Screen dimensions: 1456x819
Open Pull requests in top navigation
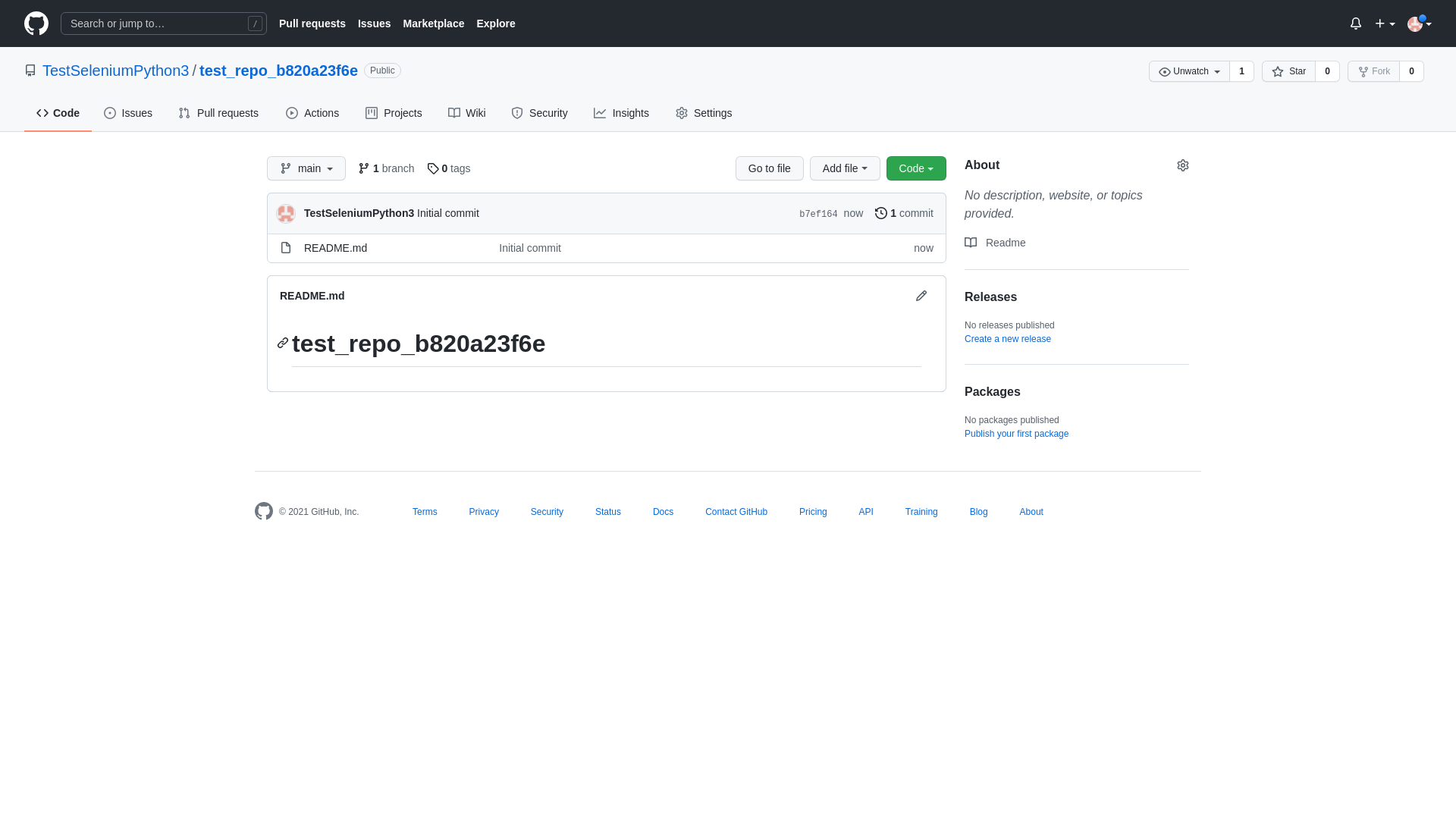pyautogui.click(x=312, y=24)
